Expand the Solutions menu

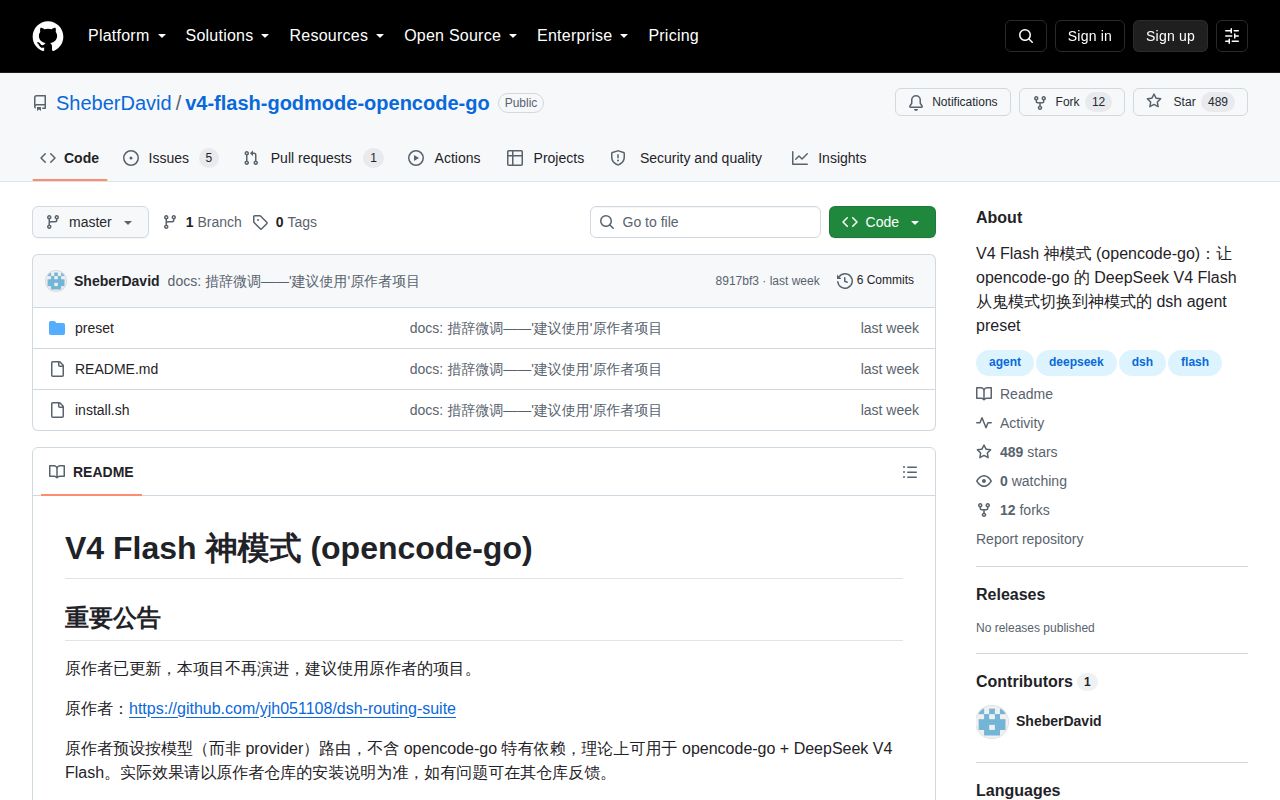click(x=227, y=36)
